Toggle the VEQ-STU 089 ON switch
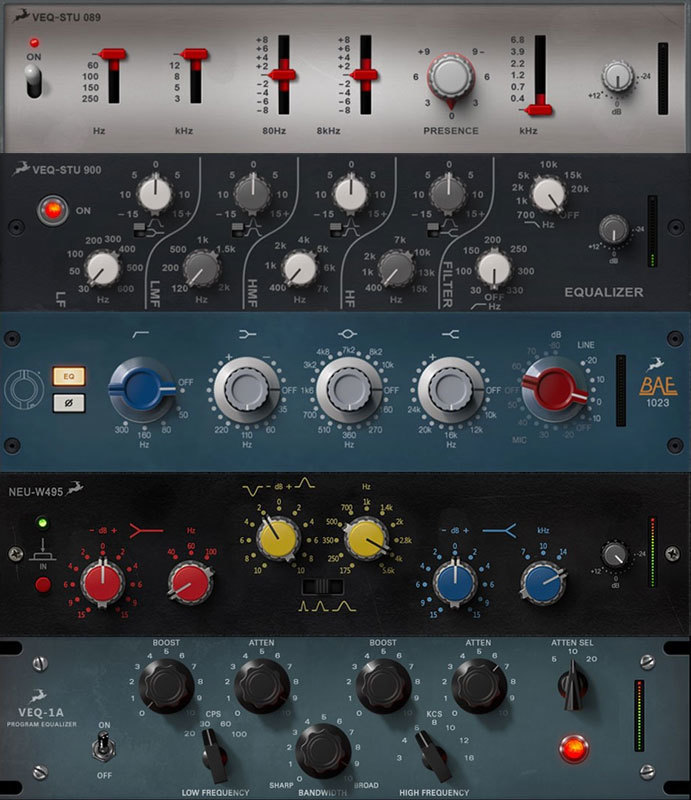 [x=35, y=83]
